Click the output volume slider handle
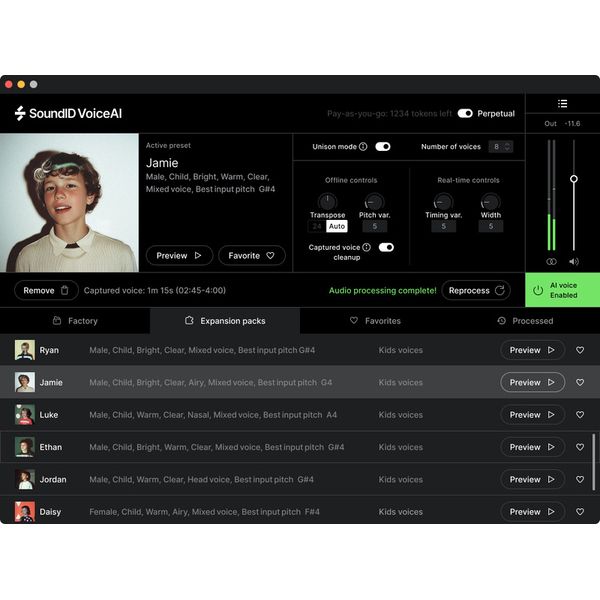600x600 pixels. 574,179
